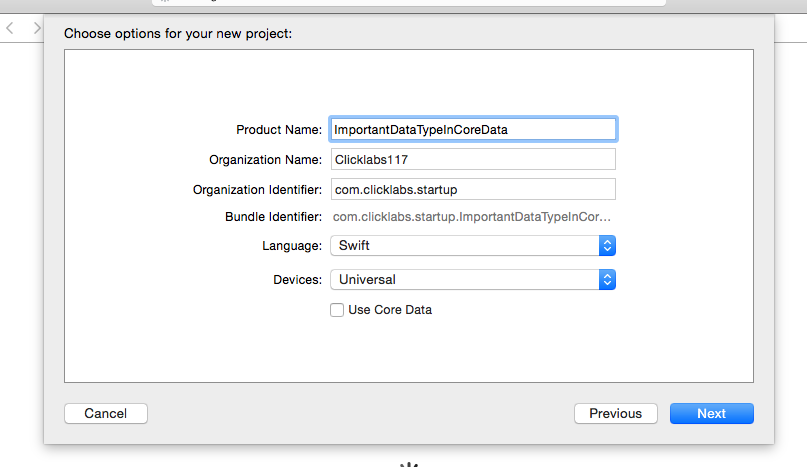The height and width of the screenshot is (467, 807).
Task: Click the Bundle Identifier value text
Action: coord(471,216)
